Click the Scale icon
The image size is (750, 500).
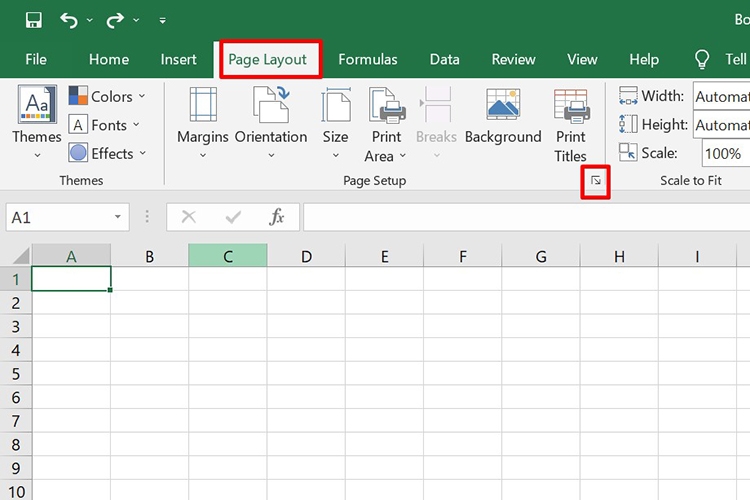(628, 153)
